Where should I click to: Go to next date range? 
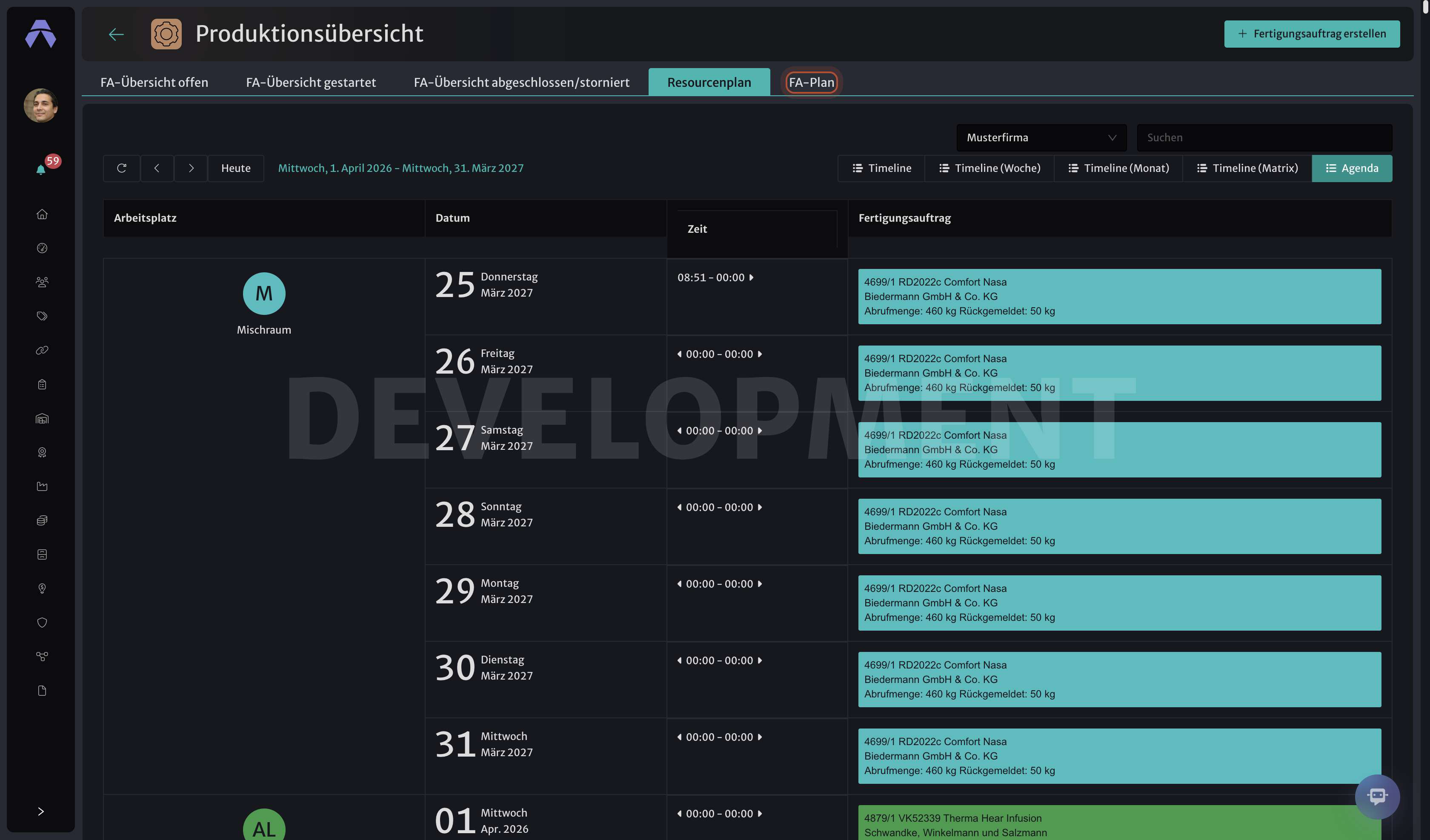click(x=191, y=168)
